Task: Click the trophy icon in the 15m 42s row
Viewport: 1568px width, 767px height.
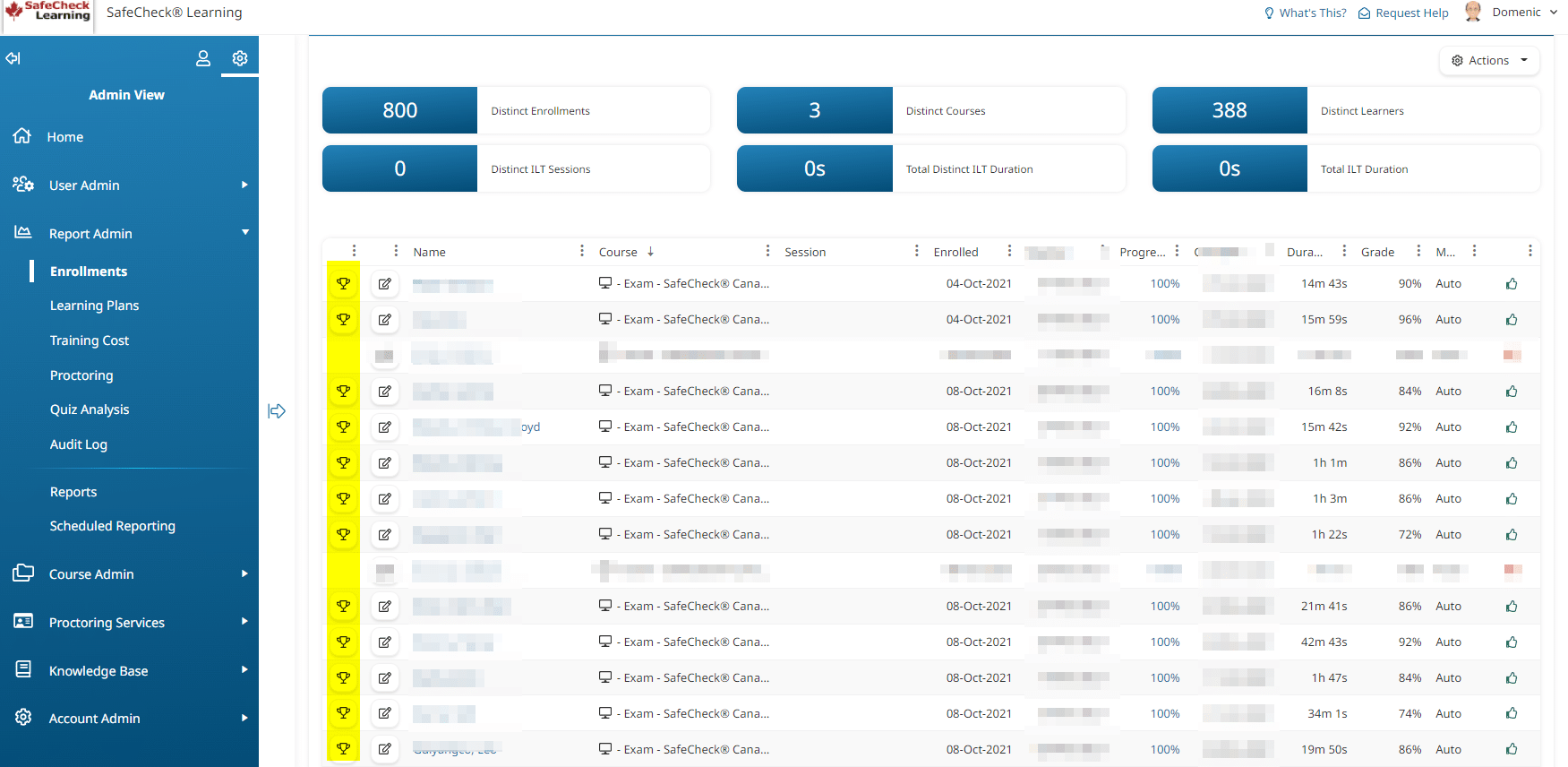Action: (343, 427)
